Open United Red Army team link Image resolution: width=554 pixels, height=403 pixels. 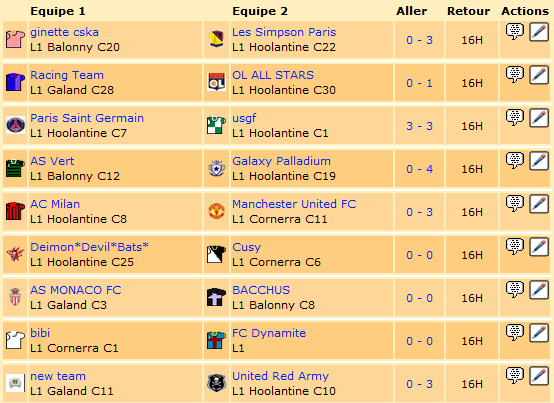click(280, 376)
